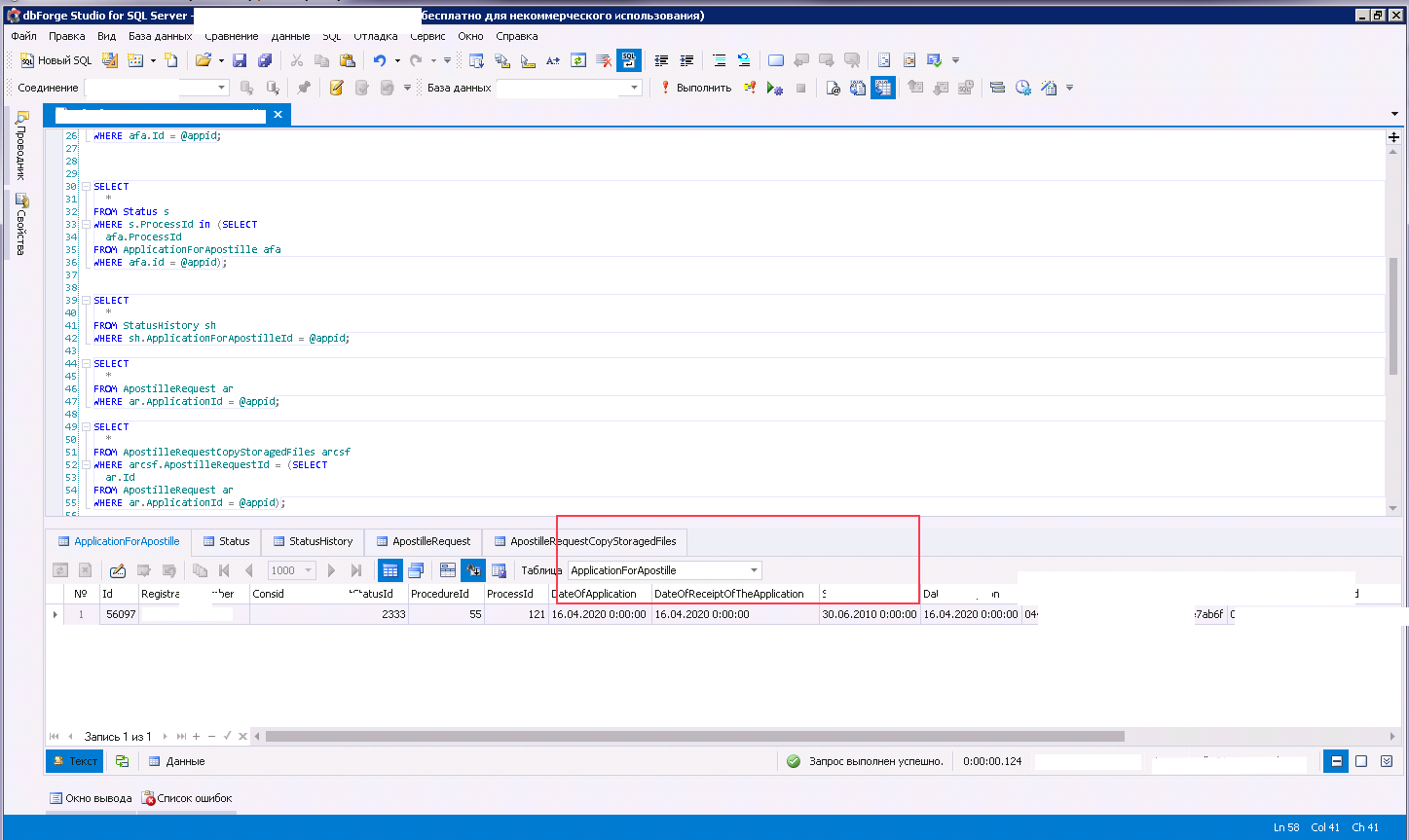The image size is (1409, 840).
Task: Decrease line indent icon
Action: tap(662, 60)
